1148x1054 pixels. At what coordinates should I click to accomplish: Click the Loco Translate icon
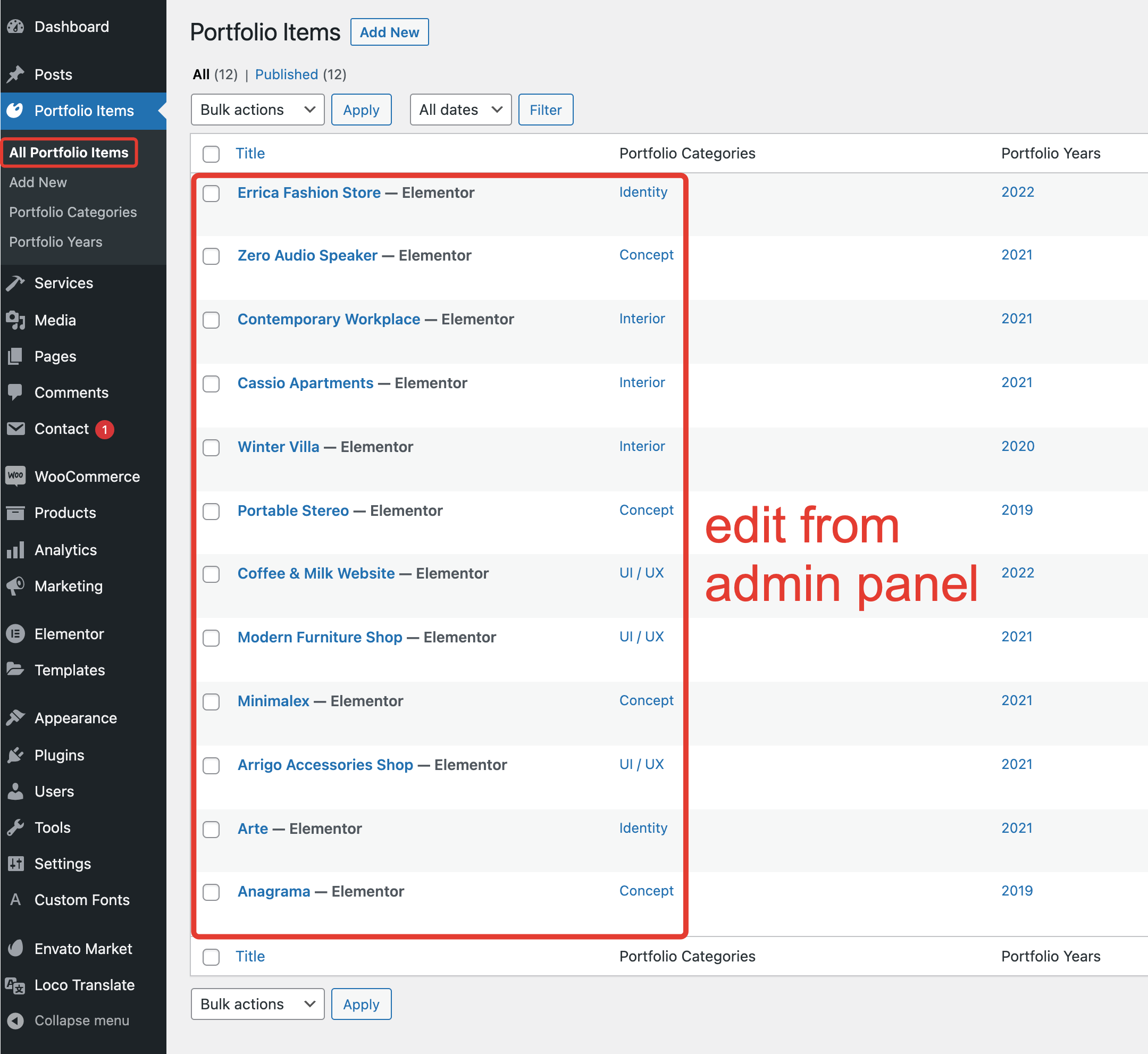click(x=15, y=985)
